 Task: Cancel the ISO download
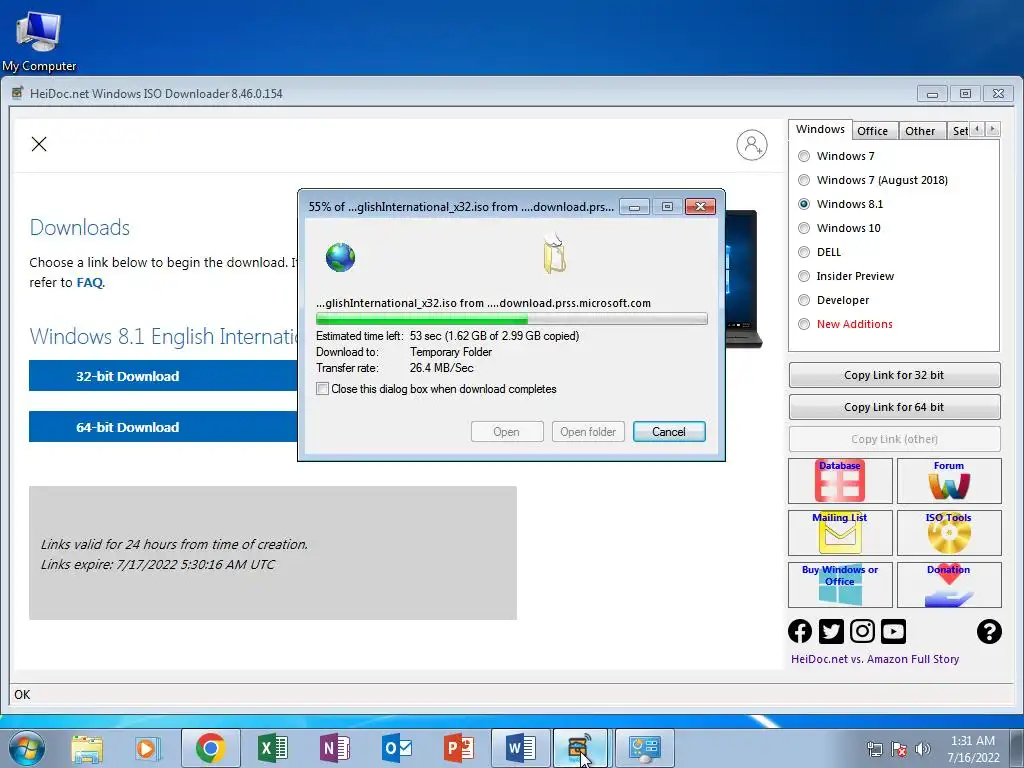(669, 432)
